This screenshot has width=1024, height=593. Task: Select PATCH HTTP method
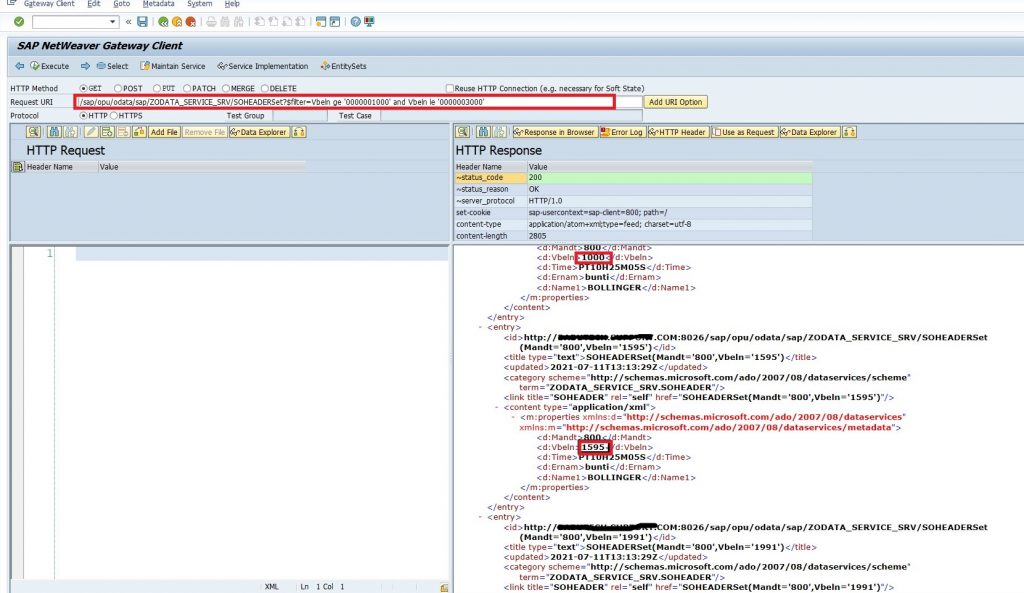(187, 88)
